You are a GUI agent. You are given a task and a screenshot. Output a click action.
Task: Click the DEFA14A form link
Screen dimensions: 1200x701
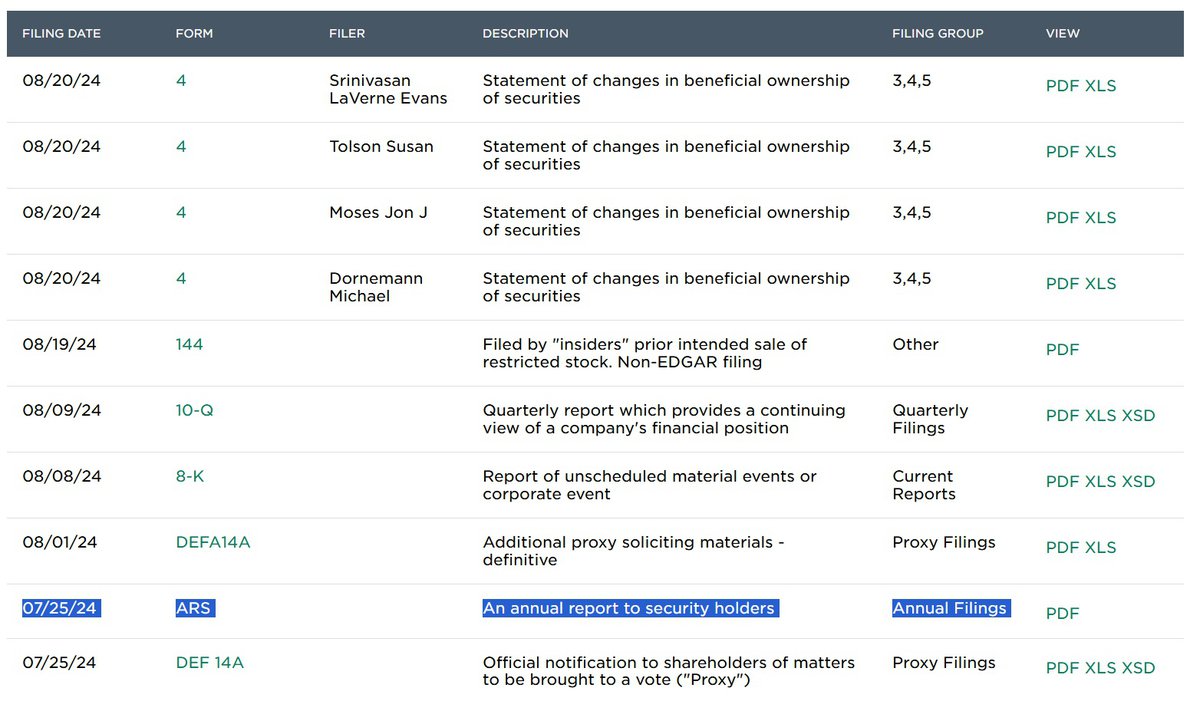click(213, 543)
